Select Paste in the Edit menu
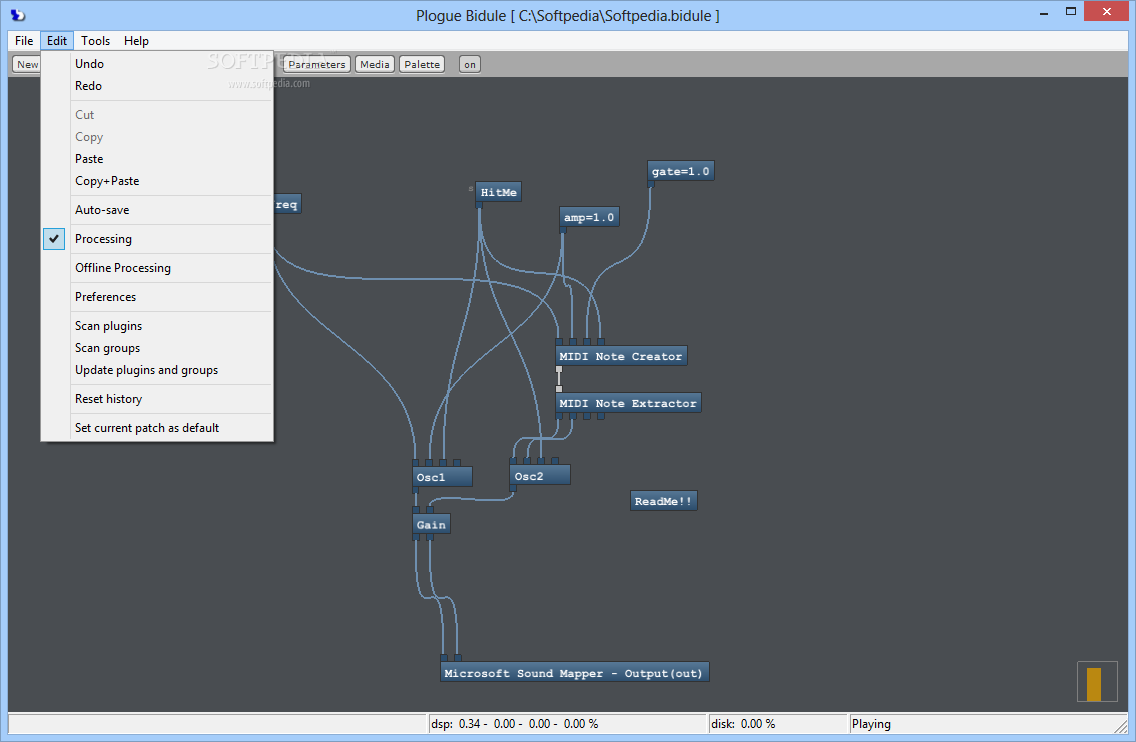Viewport: 1136px width, 742px height. [x=157, y=159]
